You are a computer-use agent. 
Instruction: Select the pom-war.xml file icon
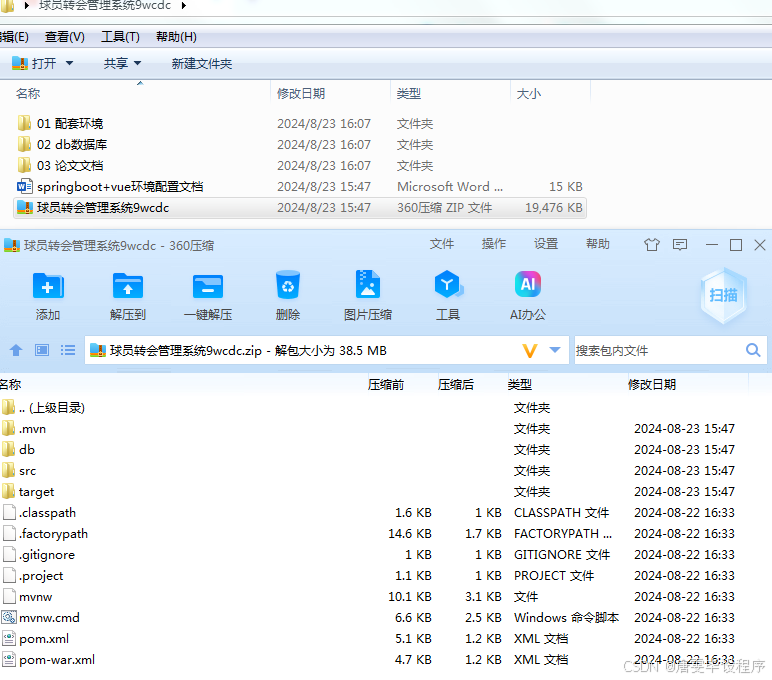point(8,659)
